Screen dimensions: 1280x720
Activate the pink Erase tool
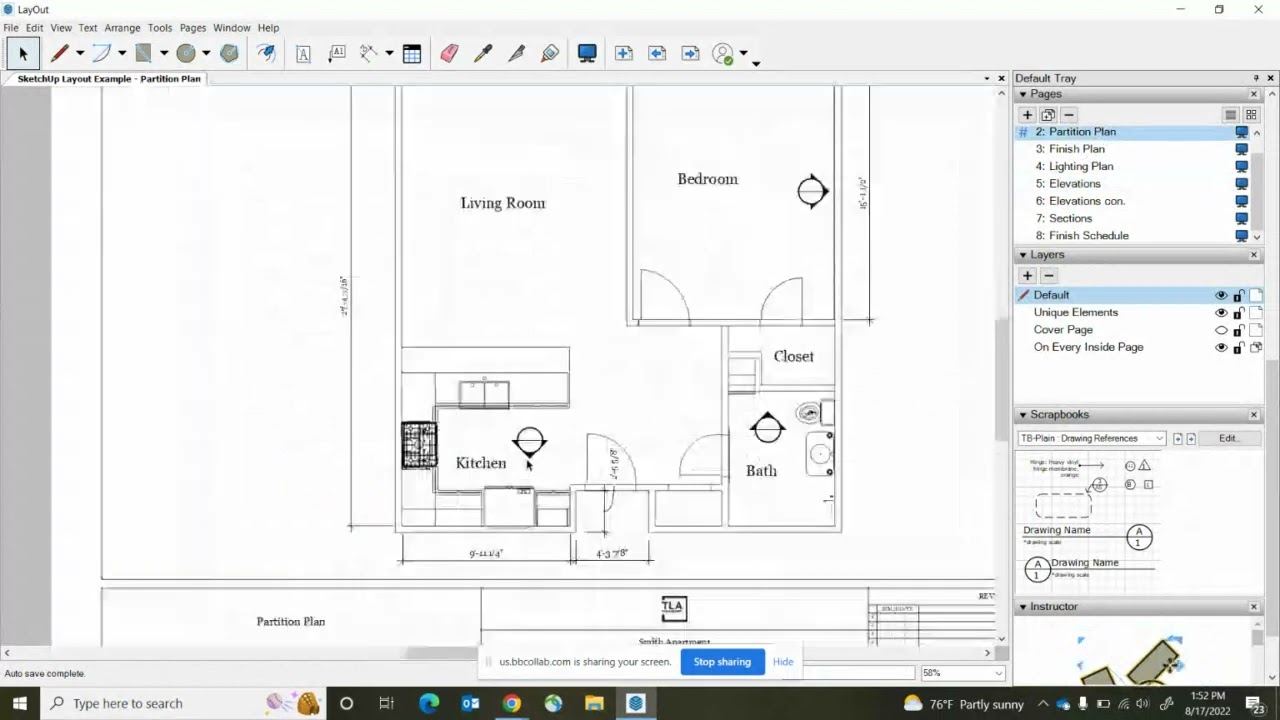coord(449,54)
